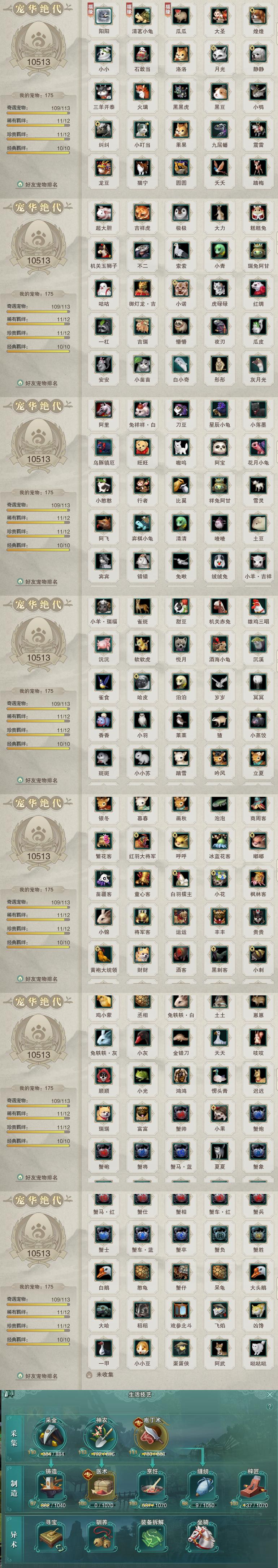Close the 生活技艺 panel
The width and height of the screenshot is (278, 1568).
coord(270,1394)
